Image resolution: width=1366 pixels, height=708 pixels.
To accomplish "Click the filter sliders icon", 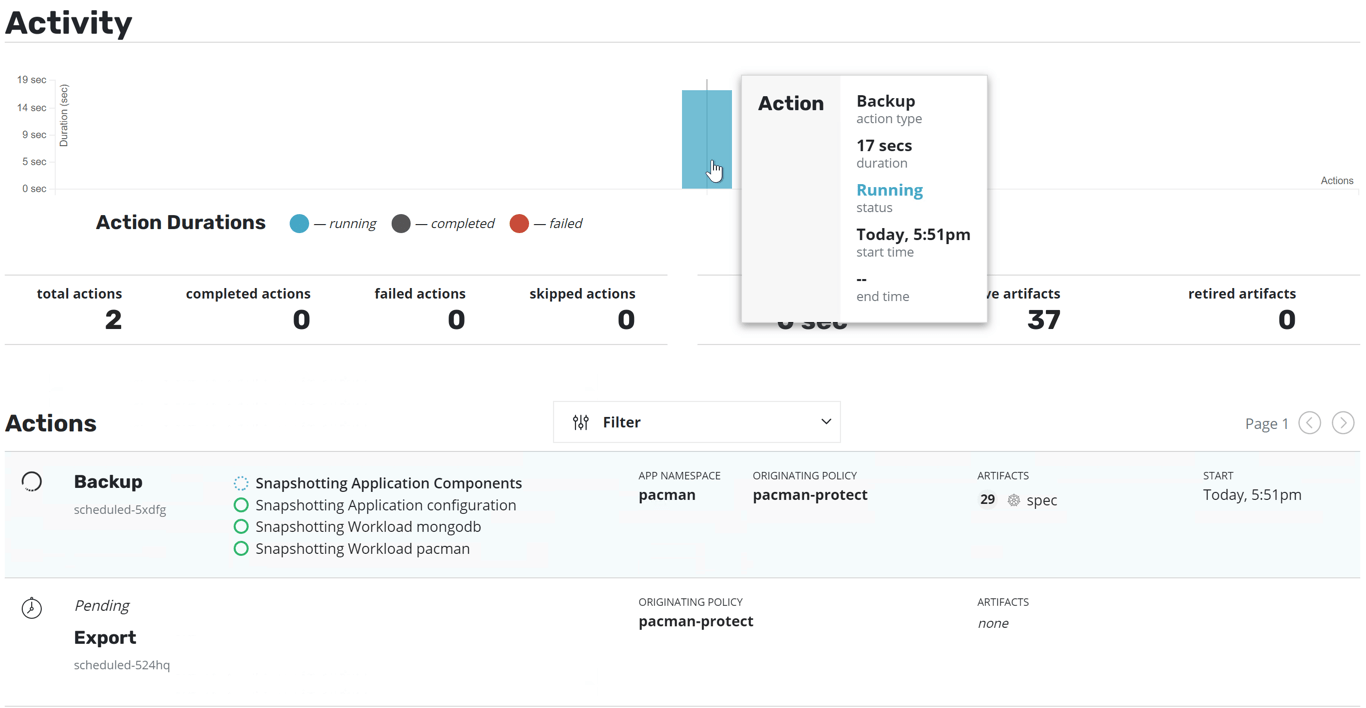I will [x=581, y=423].
